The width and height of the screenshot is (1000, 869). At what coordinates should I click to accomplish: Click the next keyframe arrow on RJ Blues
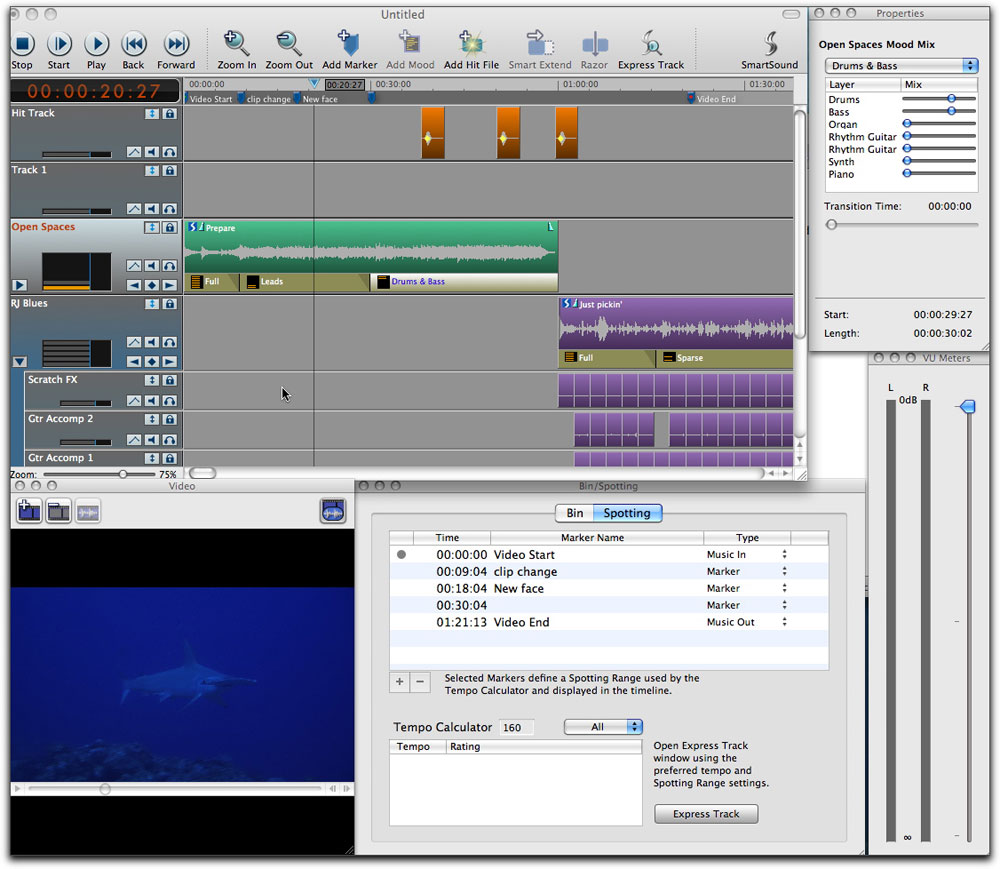pos(170,362)
